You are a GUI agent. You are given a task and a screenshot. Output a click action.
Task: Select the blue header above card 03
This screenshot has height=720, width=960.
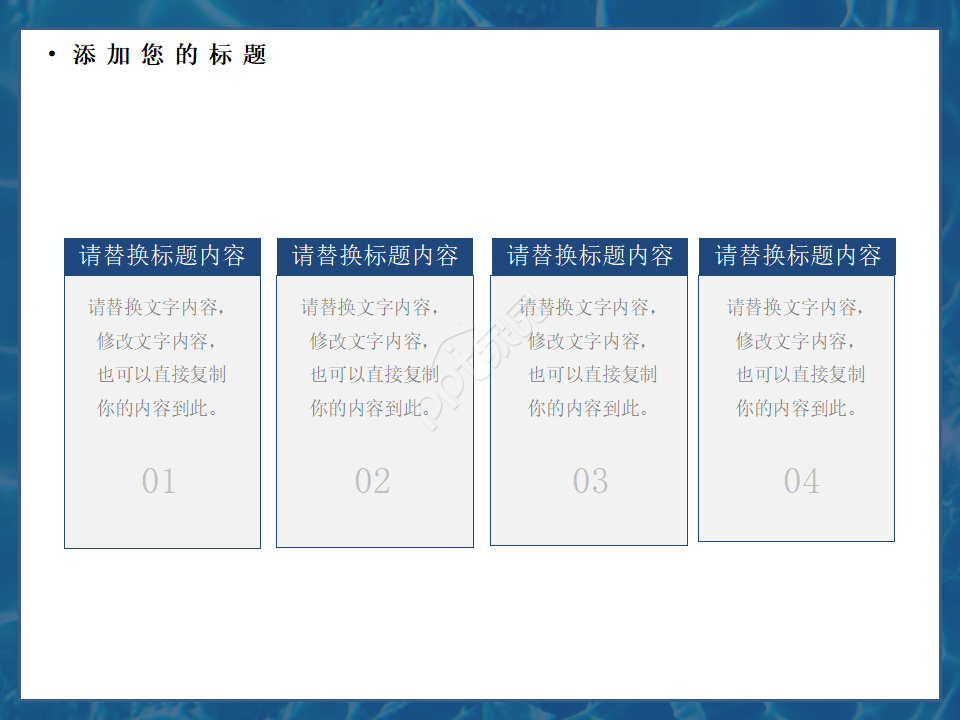(x=590, y=256)
